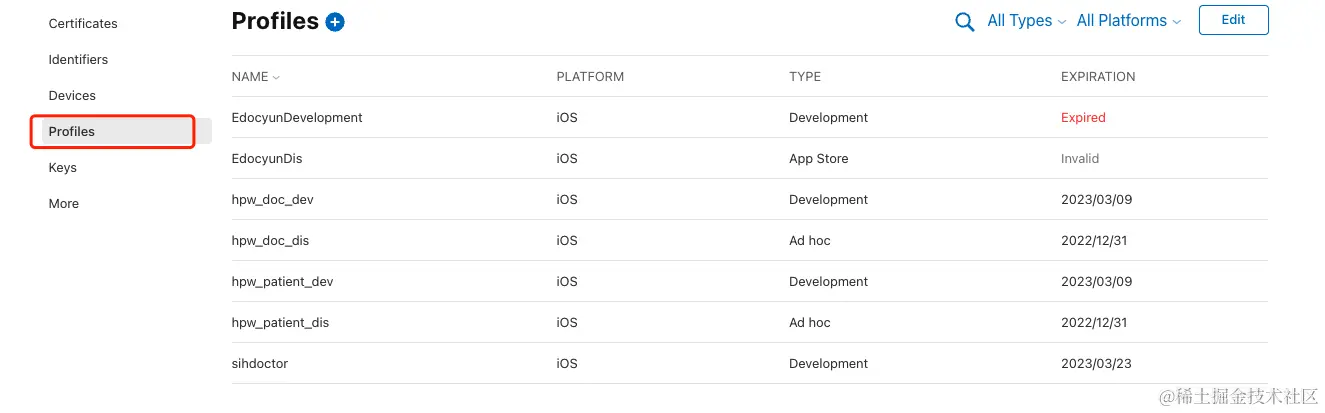This screenshot has height=413, width=1325.
Task: Open the All Types filter dropdown
Action: pos(1026,21)
